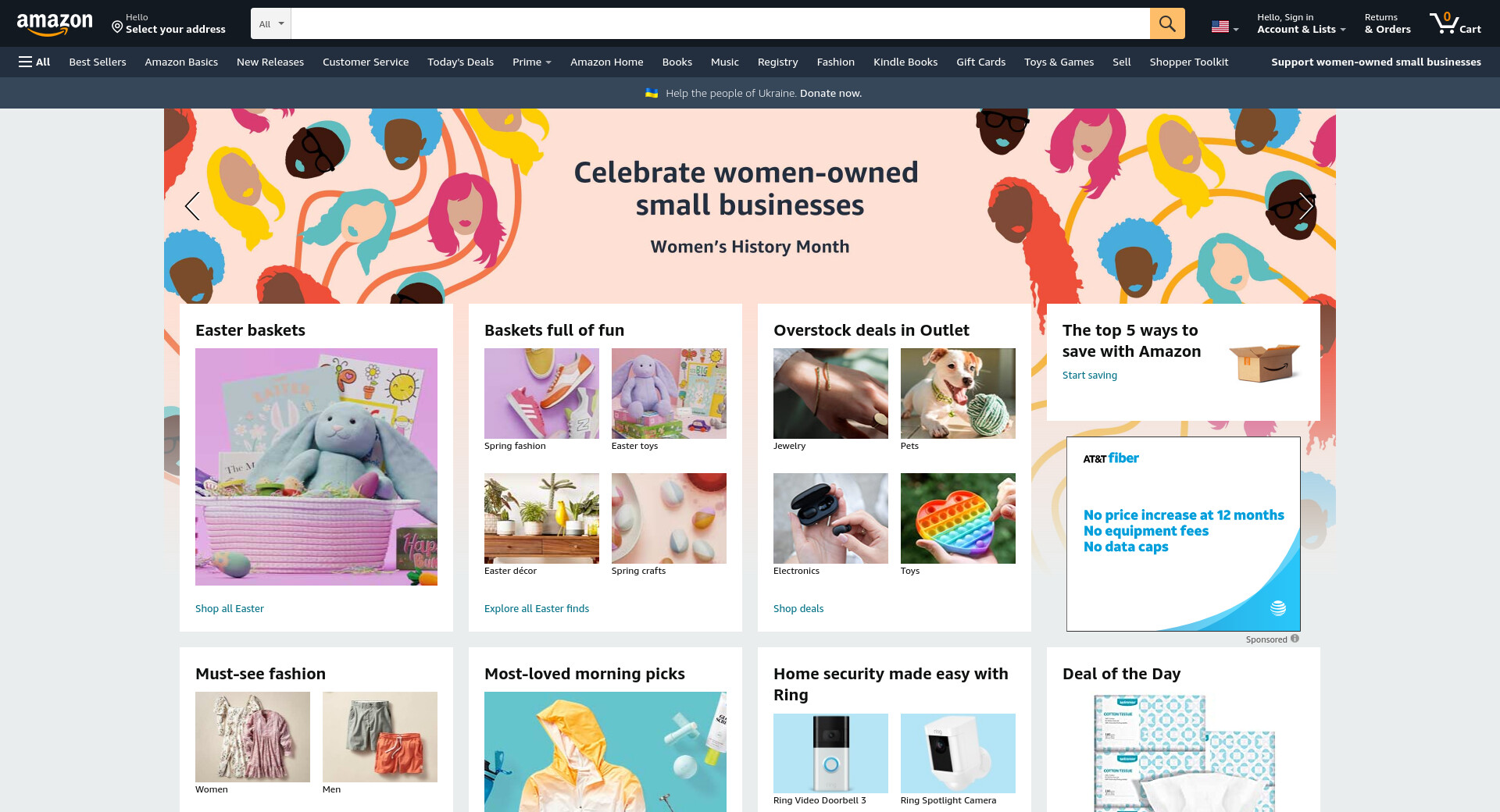Open the shopping cart icon
Image resolution: width=1500 pixels, height=812 pixels.
click(1455, 23)
